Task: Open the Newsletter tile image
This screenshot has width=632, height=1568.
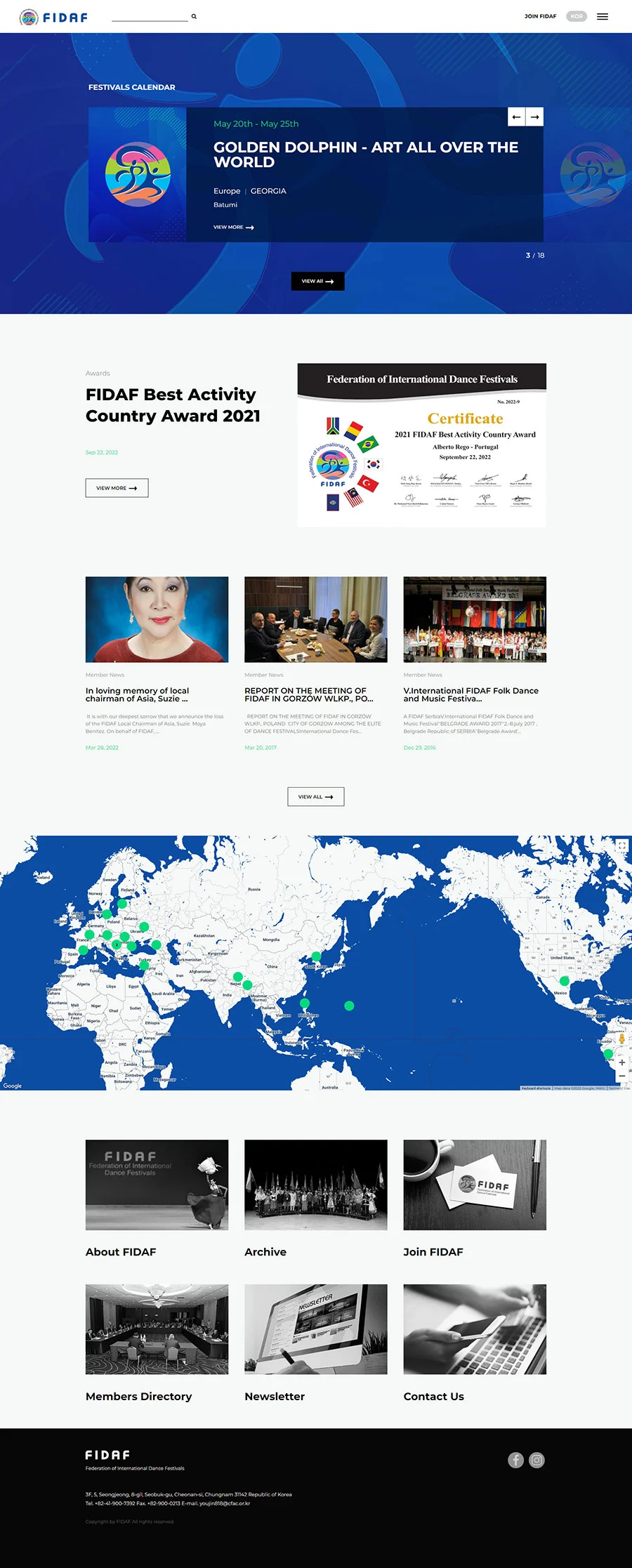Action: pyautogui.click(x=315, y=1329)
